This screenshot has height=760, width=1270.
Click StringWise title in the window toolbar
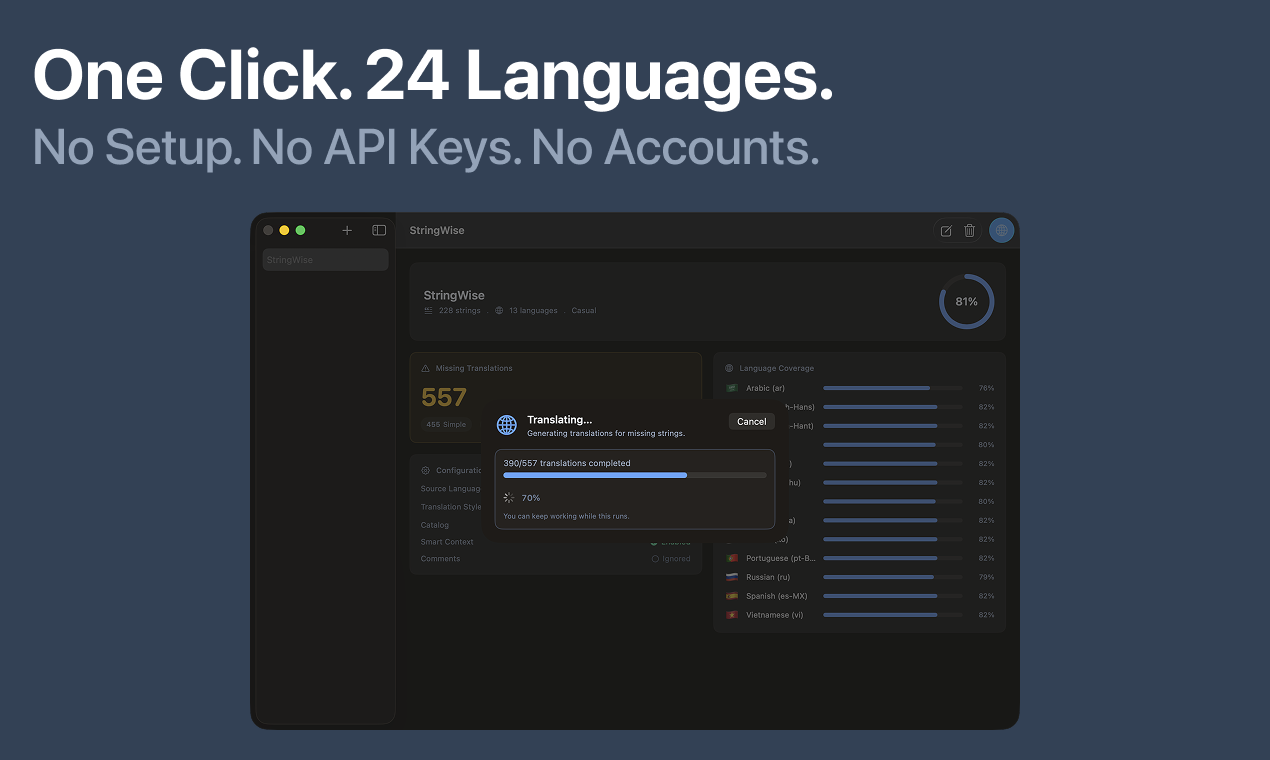point(437,231)
